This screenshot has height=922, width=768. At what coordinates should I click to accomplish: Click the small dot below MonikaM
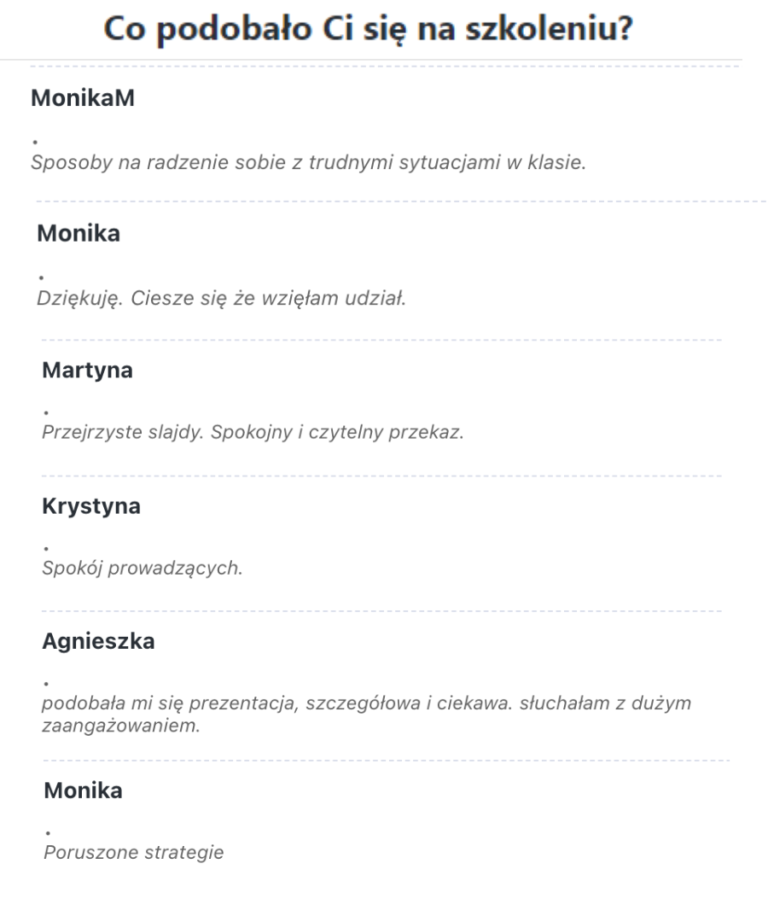35,141
